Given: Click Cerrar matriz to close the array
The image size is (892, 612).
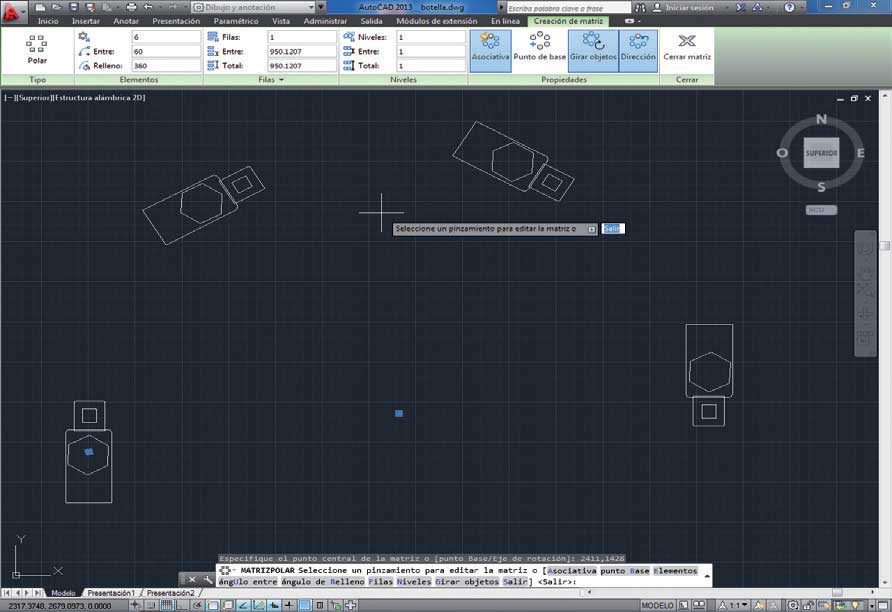Looking at the screenshot, I should [687, 48].
